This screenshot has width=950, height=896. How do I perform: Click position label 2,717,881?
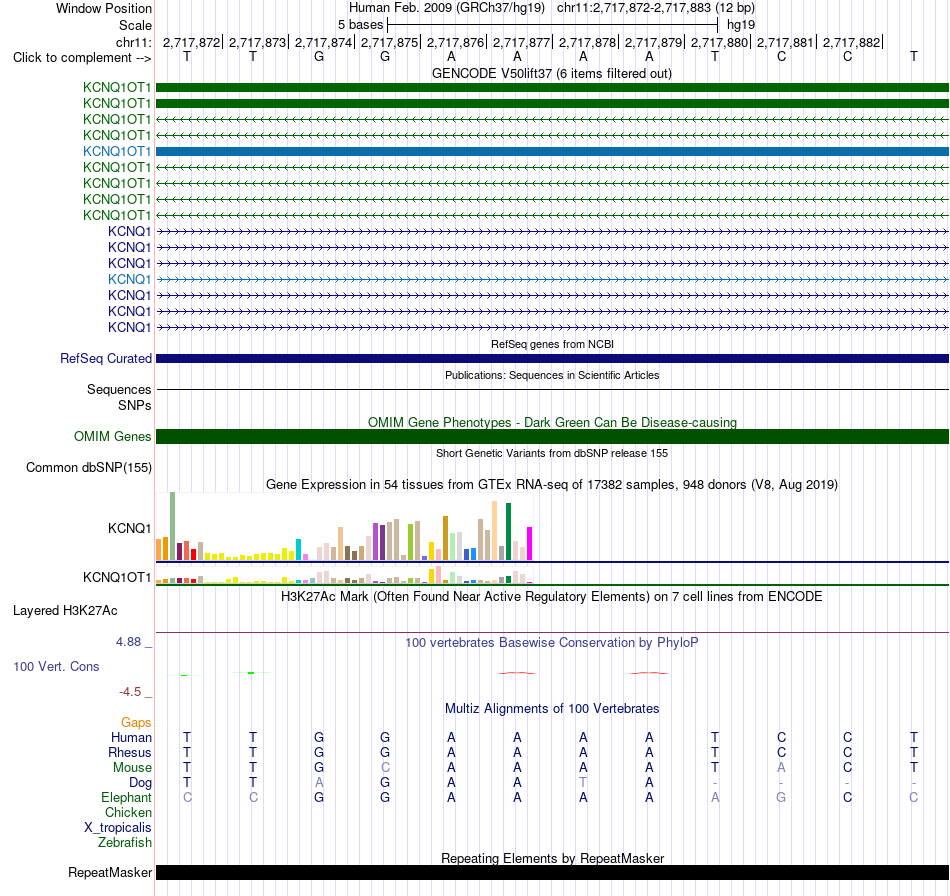coord(786,42)
